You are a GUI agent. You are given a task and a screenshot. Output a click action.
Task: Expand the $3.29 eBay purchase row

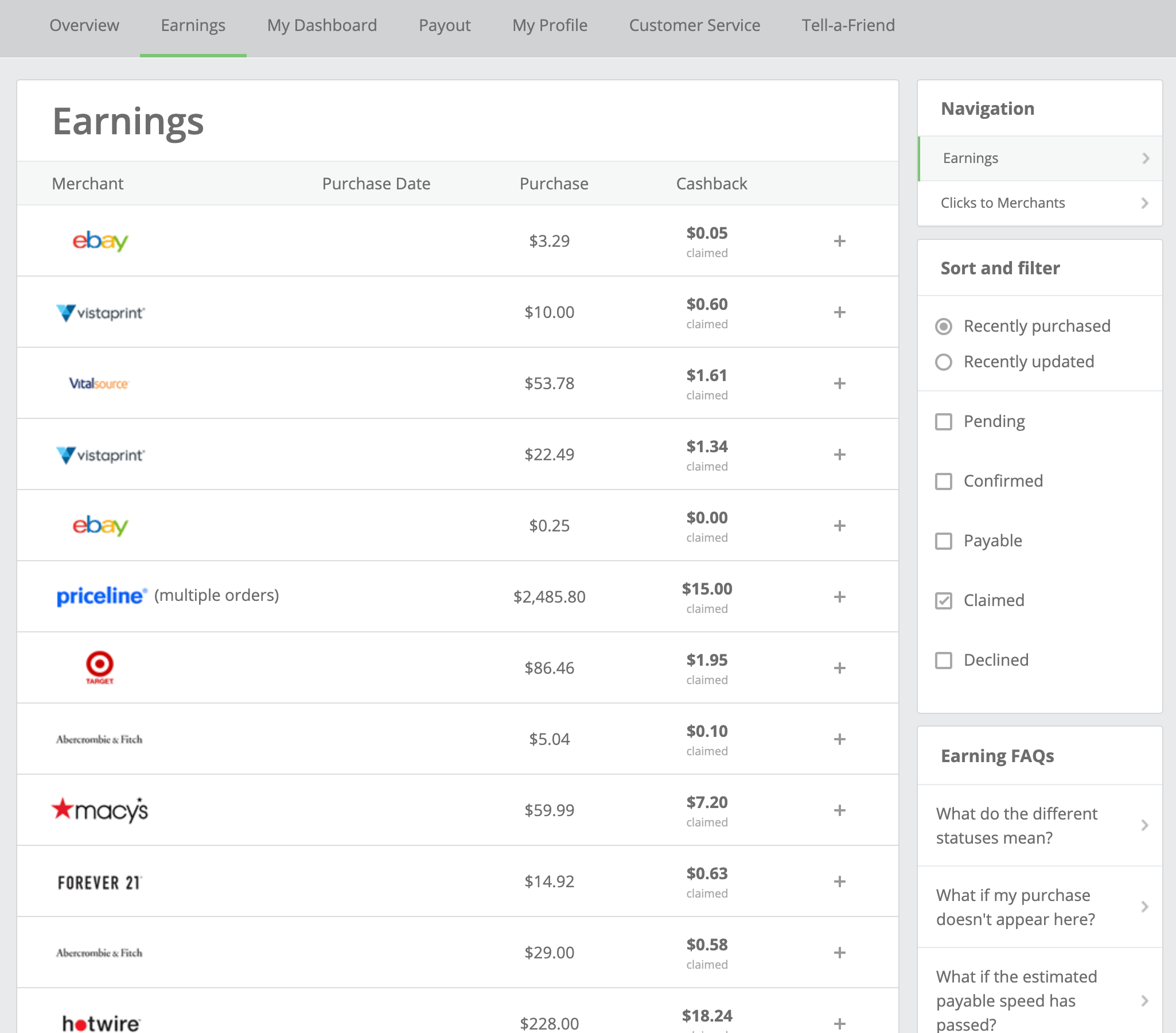[x=839, y=241]
